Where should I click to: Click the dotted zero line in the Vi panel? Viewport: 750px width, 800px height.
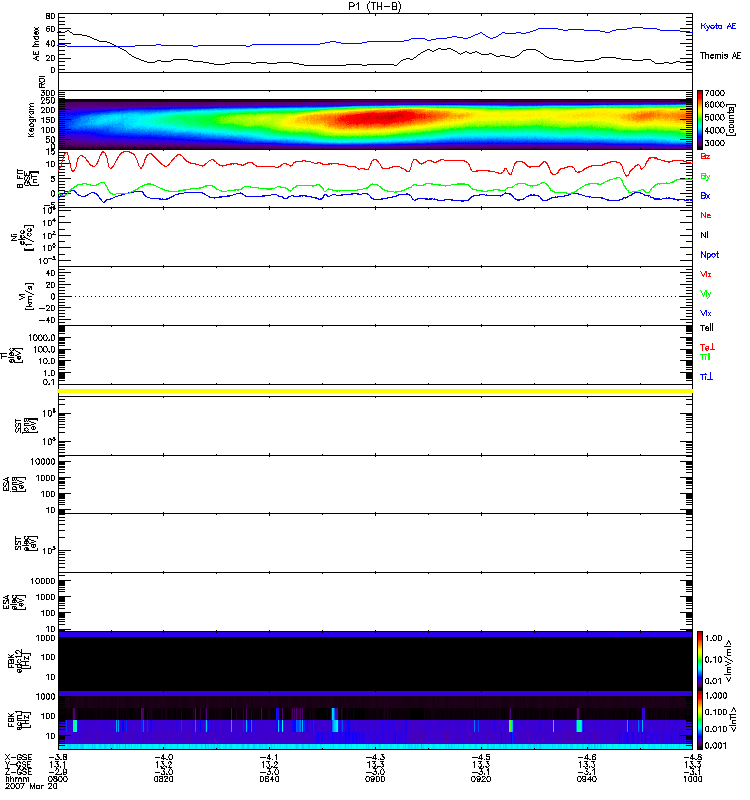pos(375,296)
